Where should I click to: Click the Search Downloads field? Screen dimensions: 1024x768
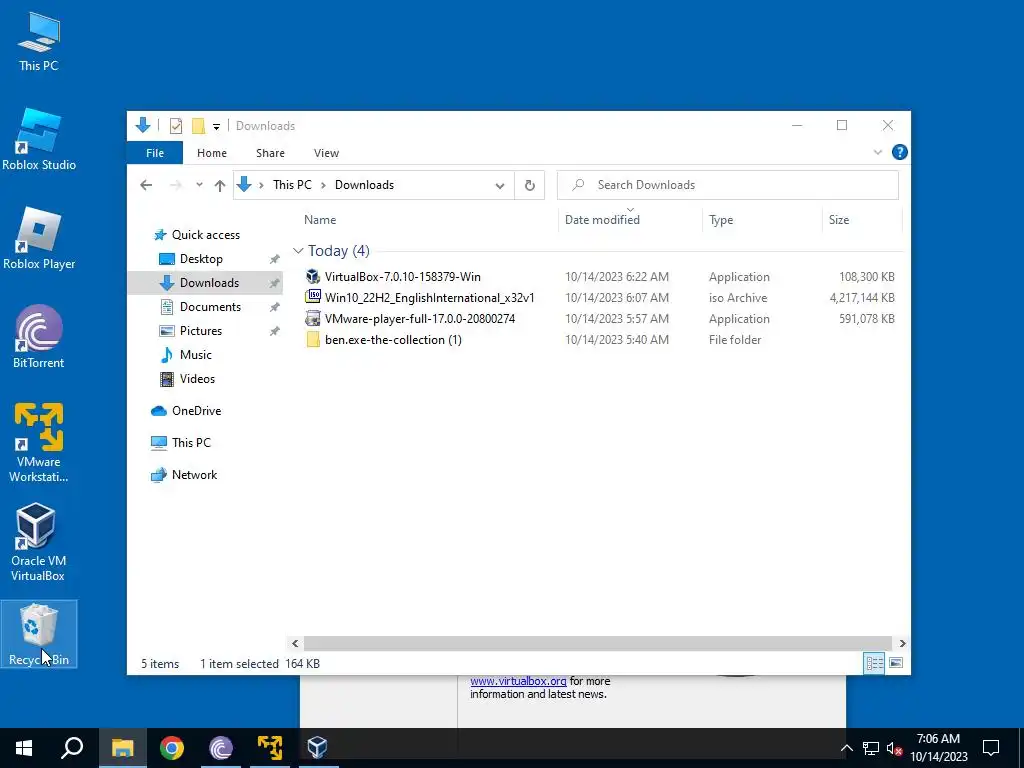click(728, 185)
